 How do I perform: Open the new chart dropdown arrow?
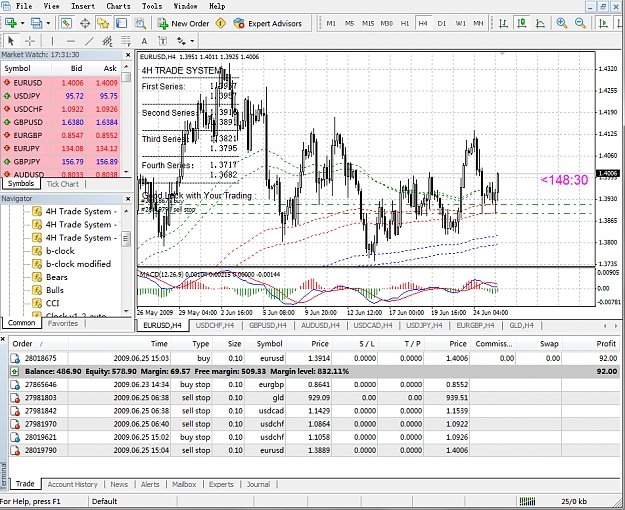click(x=22, y=23)
